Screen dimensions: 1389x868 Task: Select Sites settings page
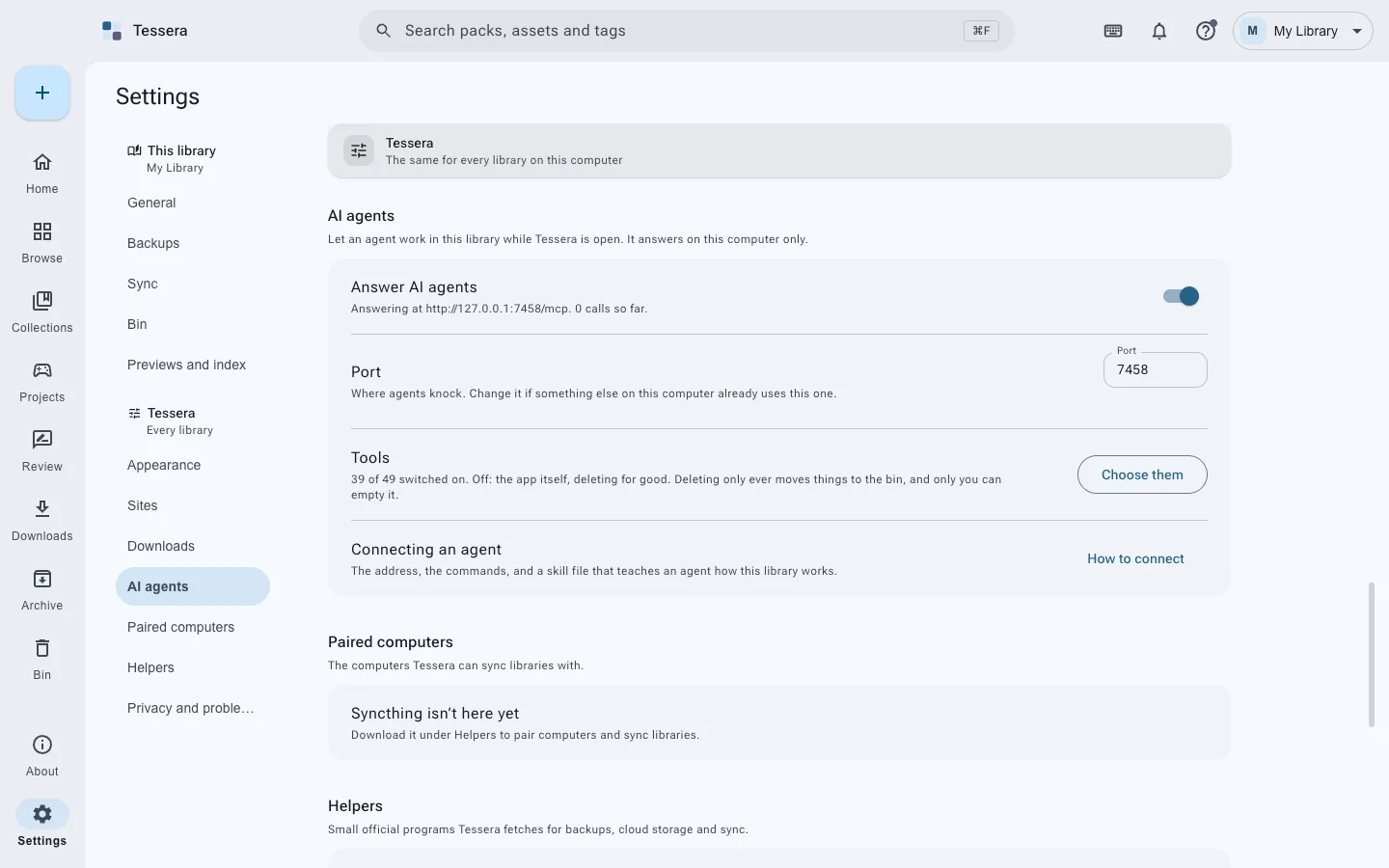[x=193, y=505]
